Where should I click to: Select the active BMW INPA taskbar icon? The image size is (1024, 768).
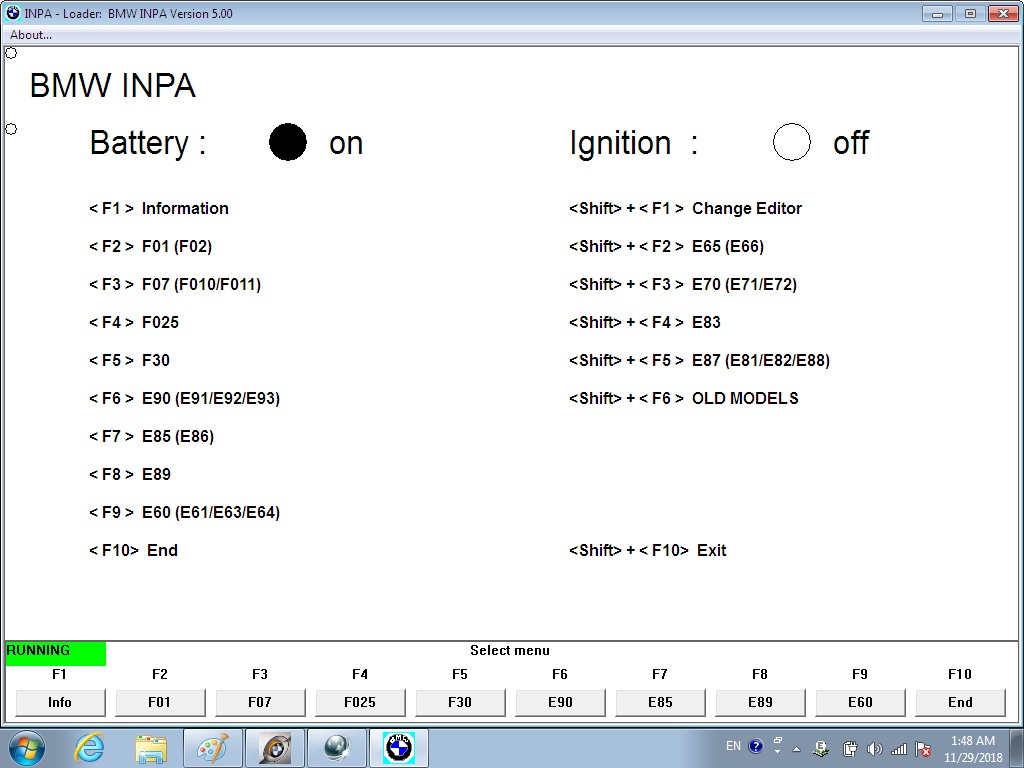click(399, 748)
